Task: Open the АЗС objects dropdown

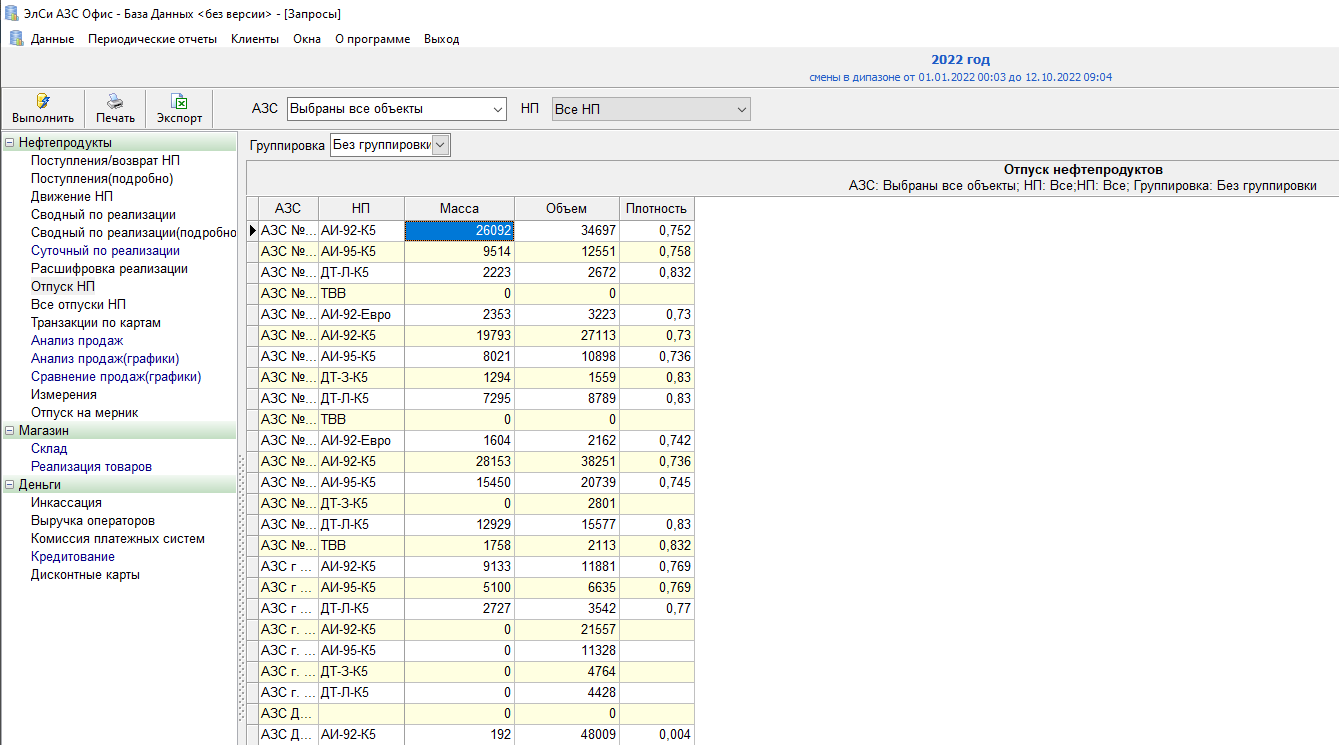Action: coord(498,109)
